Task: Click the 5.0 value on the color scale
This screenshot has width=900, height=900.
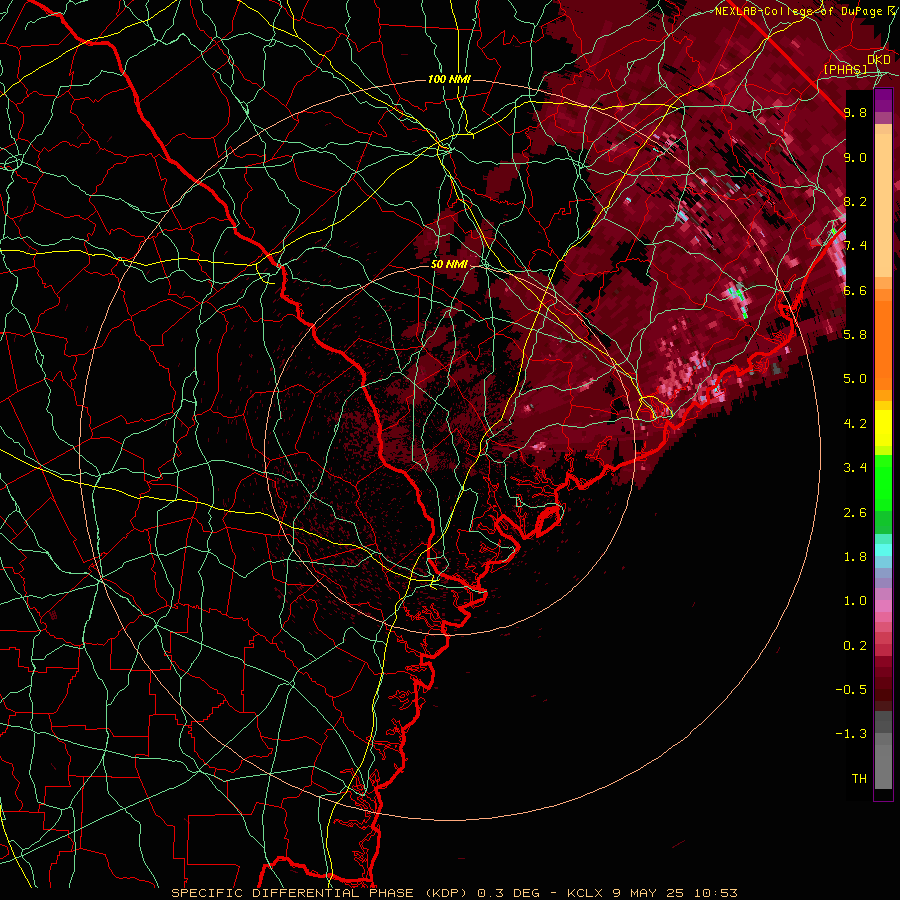Action: pos(855,379)
